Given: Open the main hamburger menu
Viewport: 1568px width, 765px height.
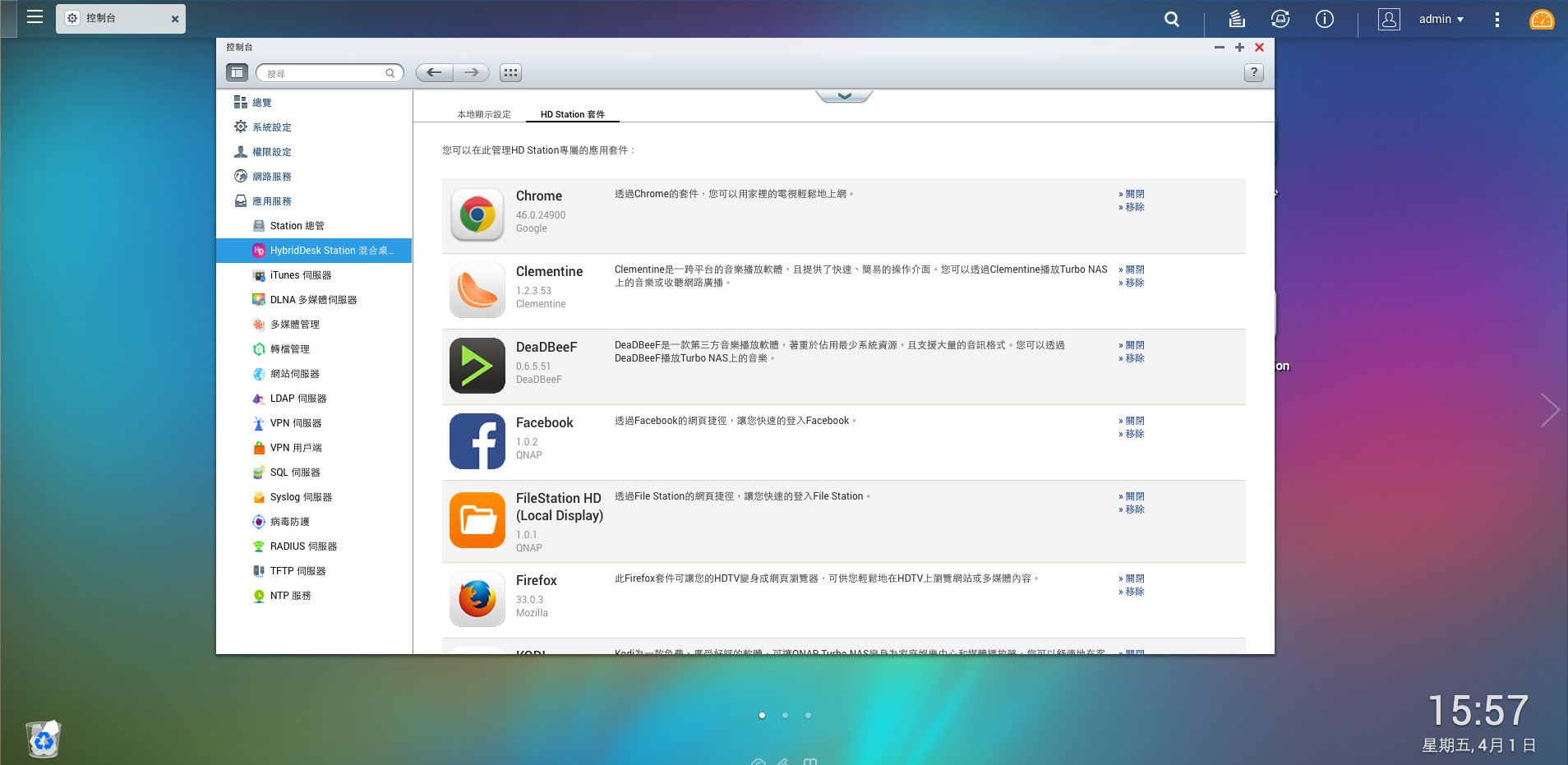Looking at the screenshot, I should tap(35, 17).
